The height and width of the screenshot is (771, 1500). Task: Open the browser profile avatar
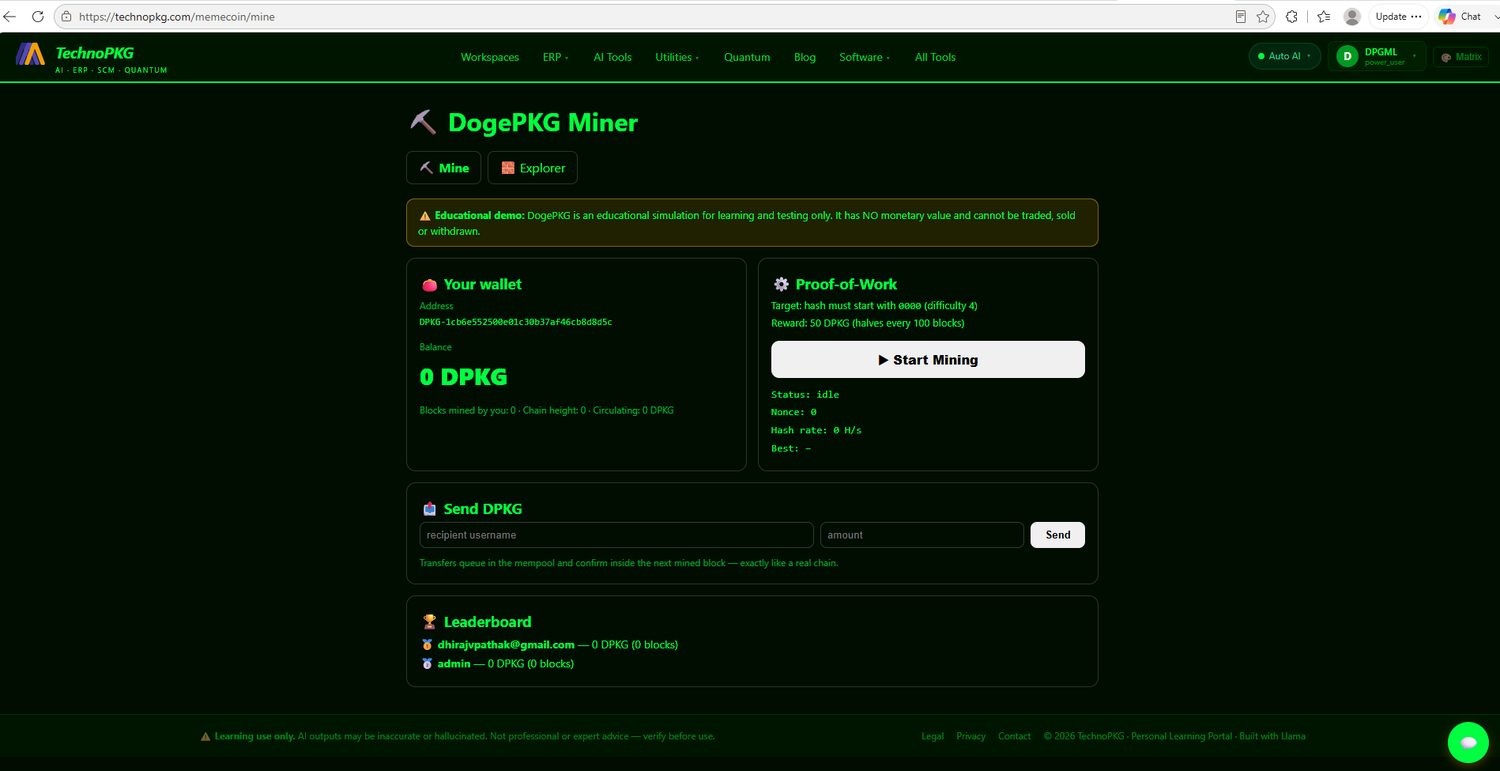1352,16
